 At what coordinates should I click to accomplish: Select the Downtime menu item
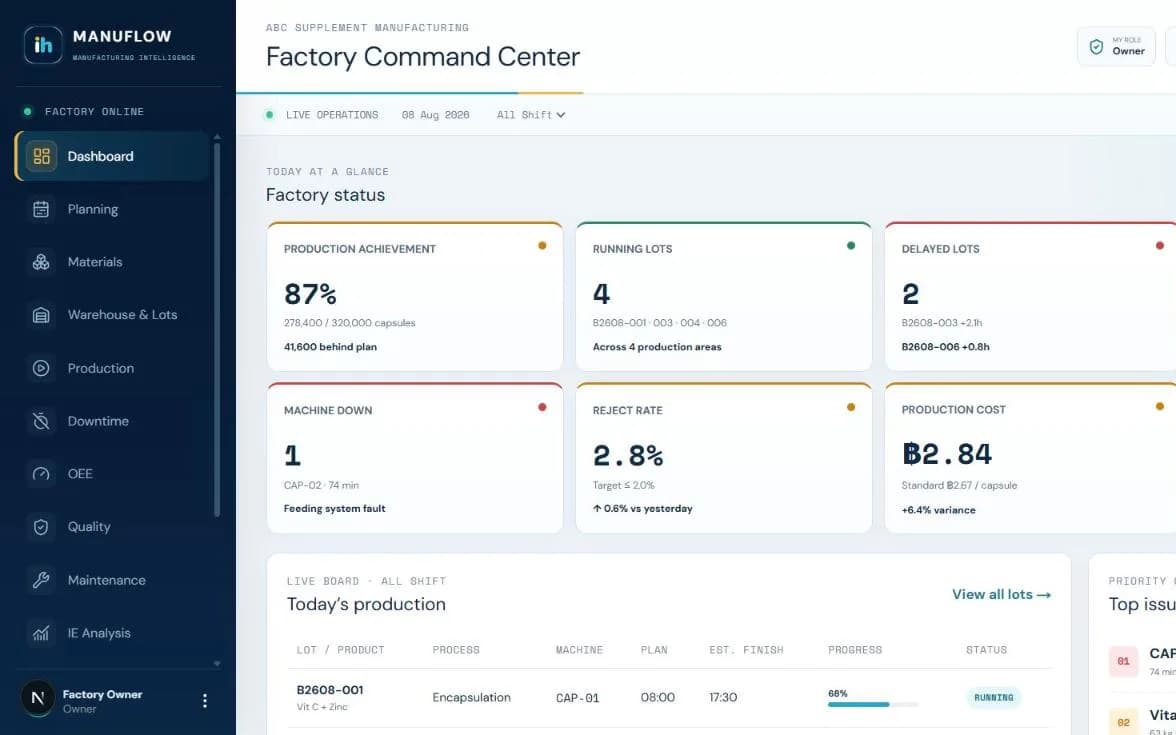[x=112, y=421]
